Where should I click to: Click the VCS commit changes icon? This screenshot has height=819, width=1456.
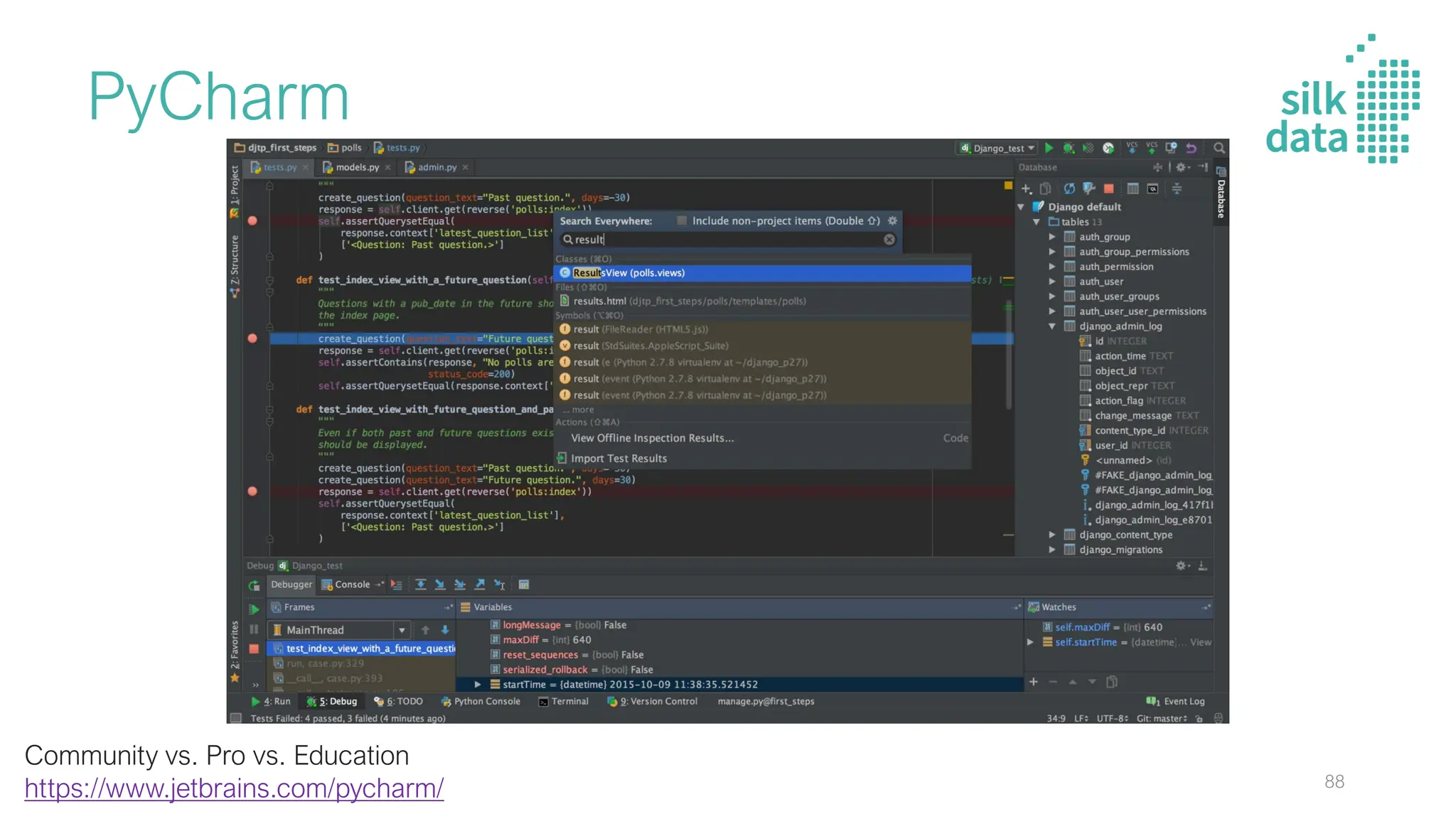(x=1152, y=148)
